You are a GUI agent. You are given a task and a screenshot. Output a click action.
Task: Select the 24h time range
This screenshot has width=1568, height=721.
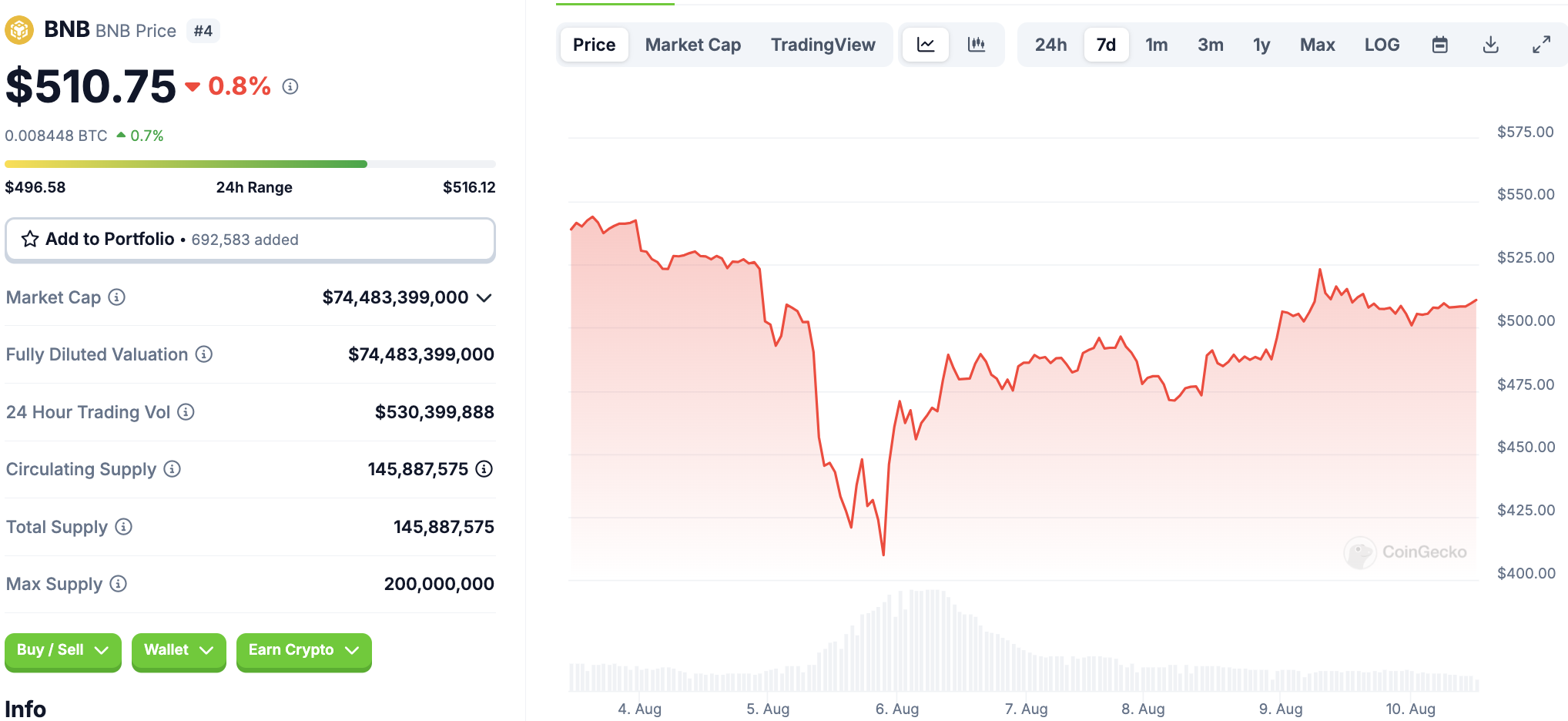pyautogui.click(x=1050, y=45)
